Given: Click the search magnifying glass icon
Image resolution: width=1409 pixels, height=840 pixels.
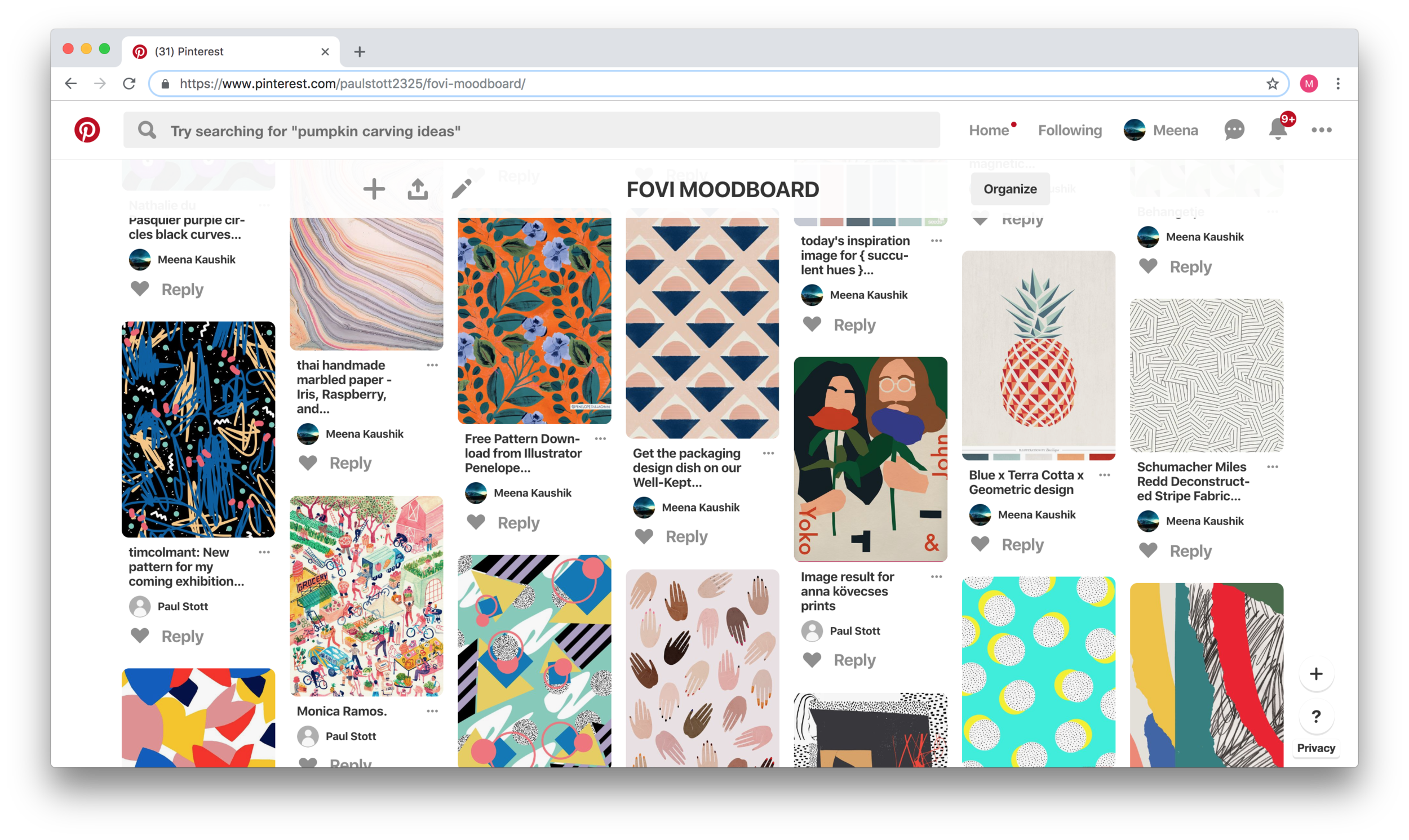Looking at the screenshot, I should [148, 130].
